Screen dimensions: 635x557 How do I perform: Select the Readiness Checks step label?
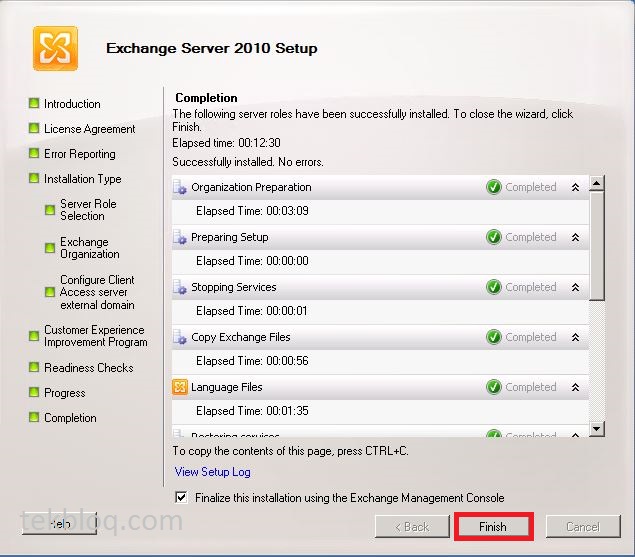point(89,368)
